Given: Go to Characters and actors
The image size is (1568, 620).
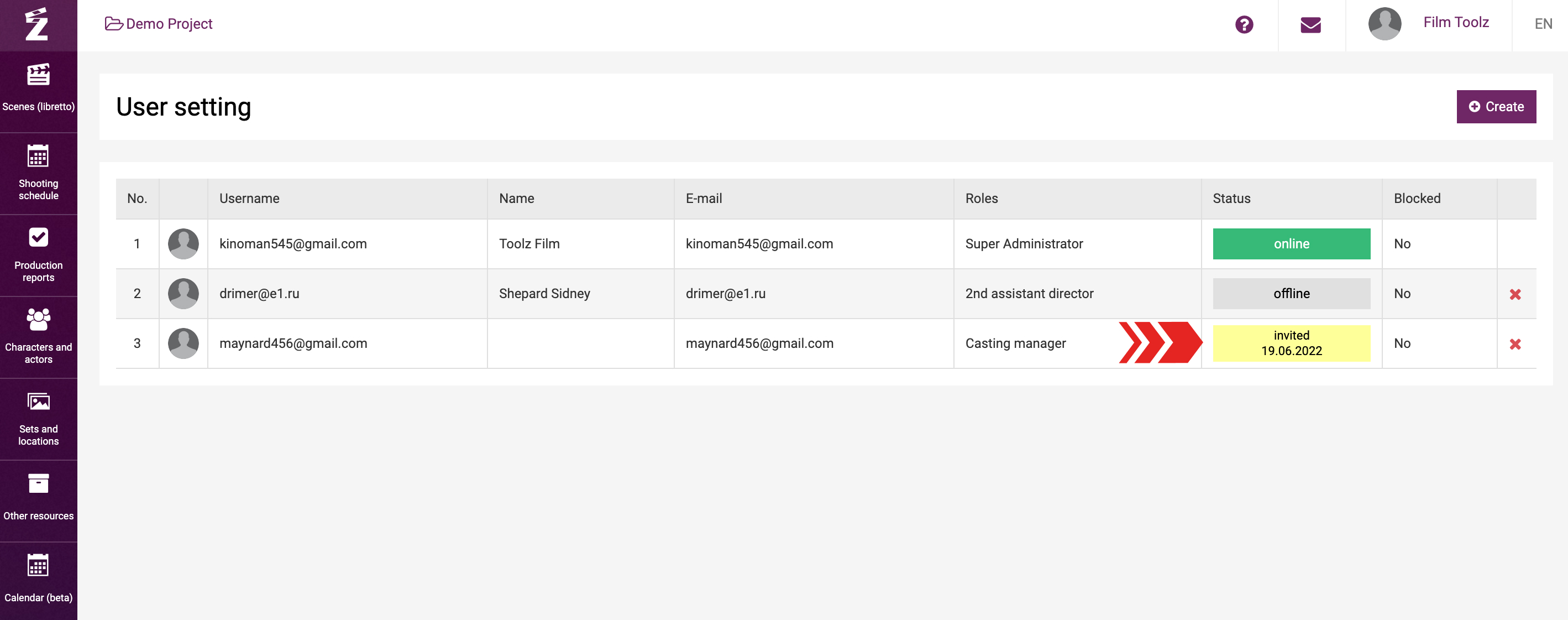Looking at the screenshot, I should tap(38, 336).
